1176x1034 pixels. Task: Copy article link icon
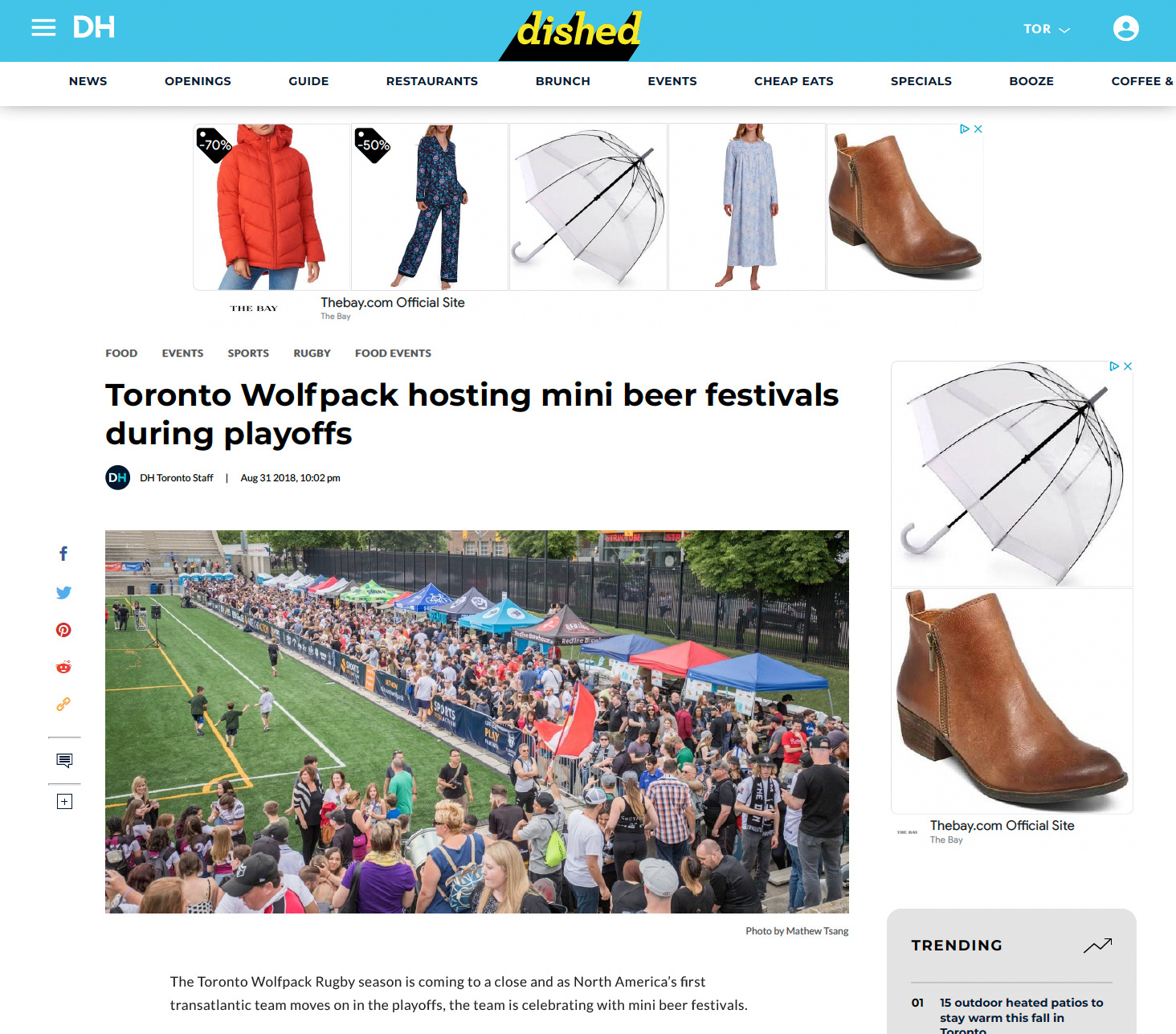pyautogui.click(x=63, y=704)
